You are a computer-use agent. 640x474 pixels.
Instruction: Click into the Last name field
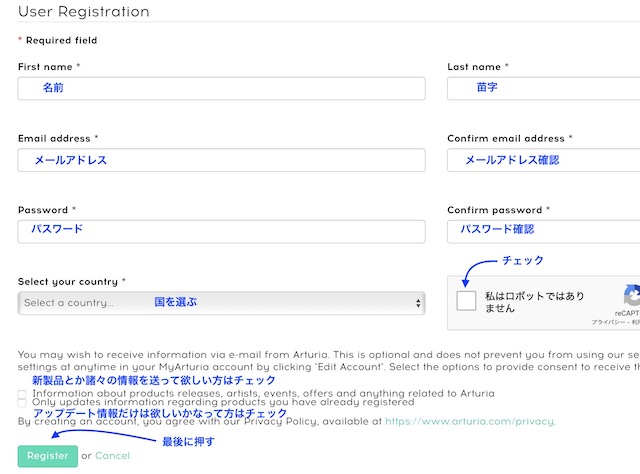[545, 89]
